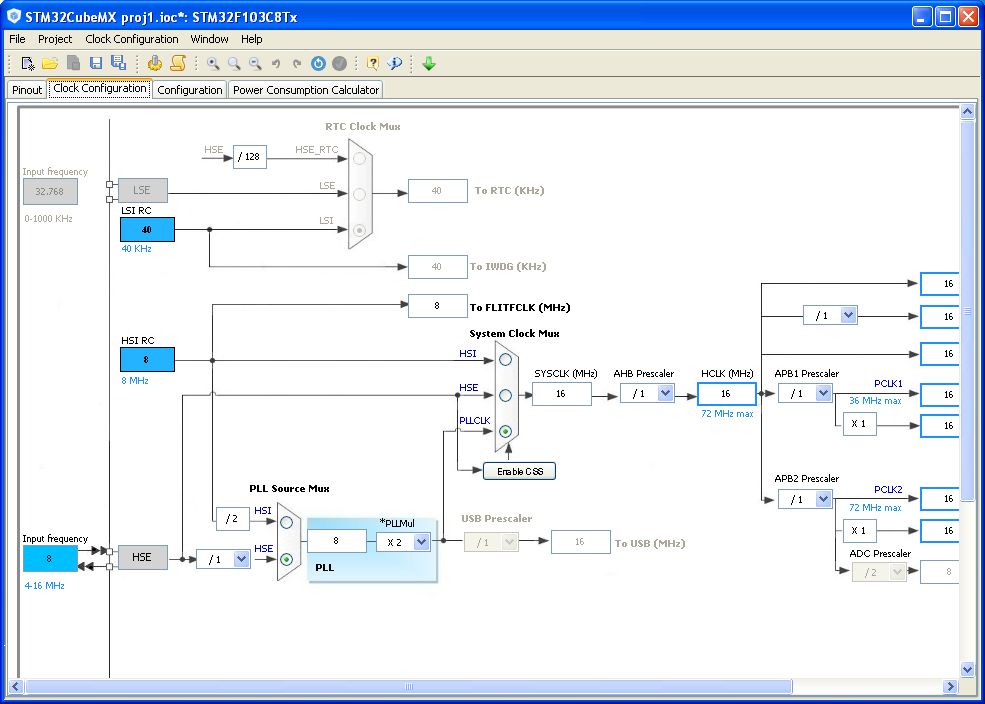The width and height of the screenshot is (985, 704).
Task: Click the vertical scrollbar up arrow
Action: [x=967, y=112]
